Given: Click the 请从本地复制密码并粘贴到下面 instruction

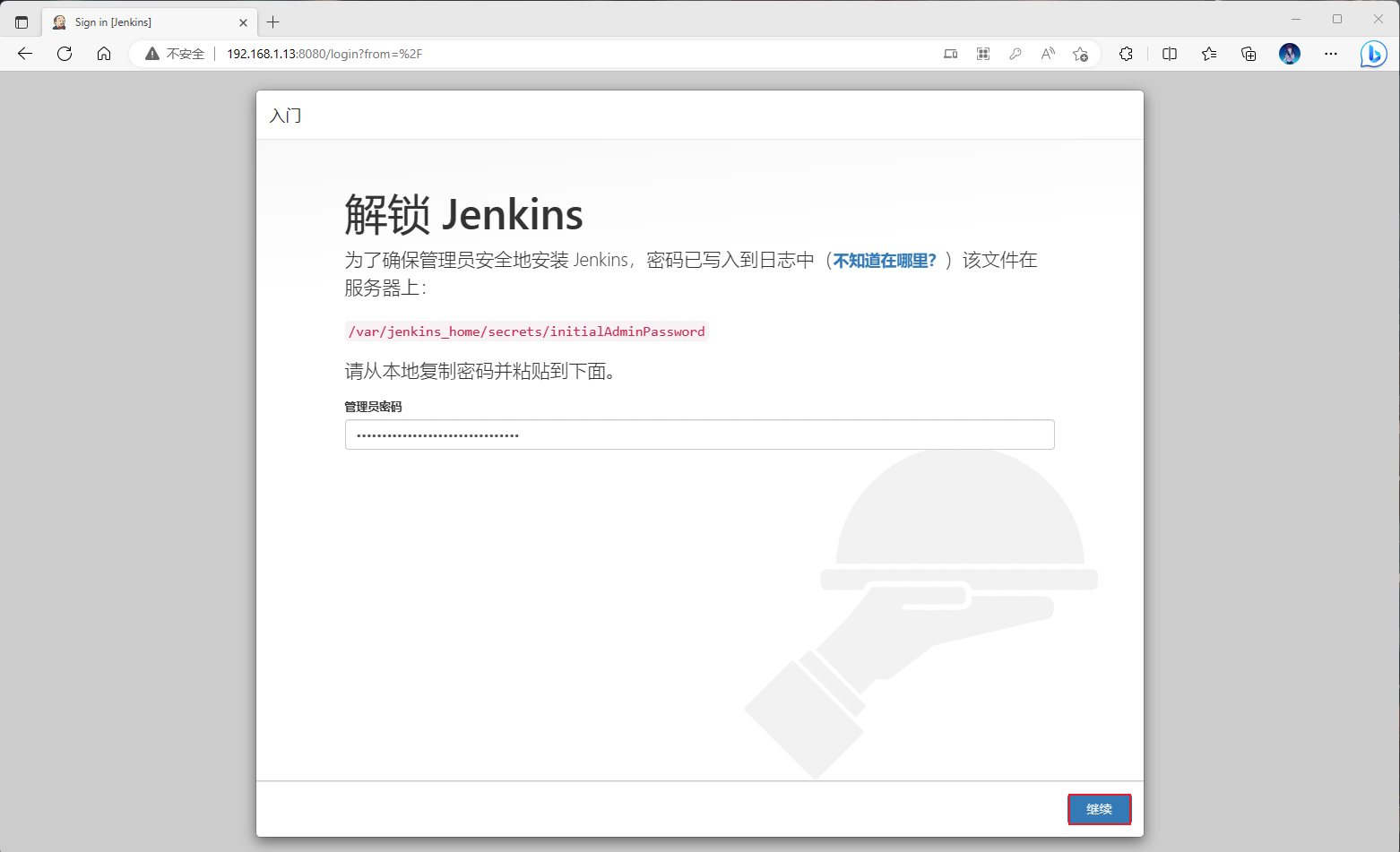Looking at the screenshot, I should point(481,371).
